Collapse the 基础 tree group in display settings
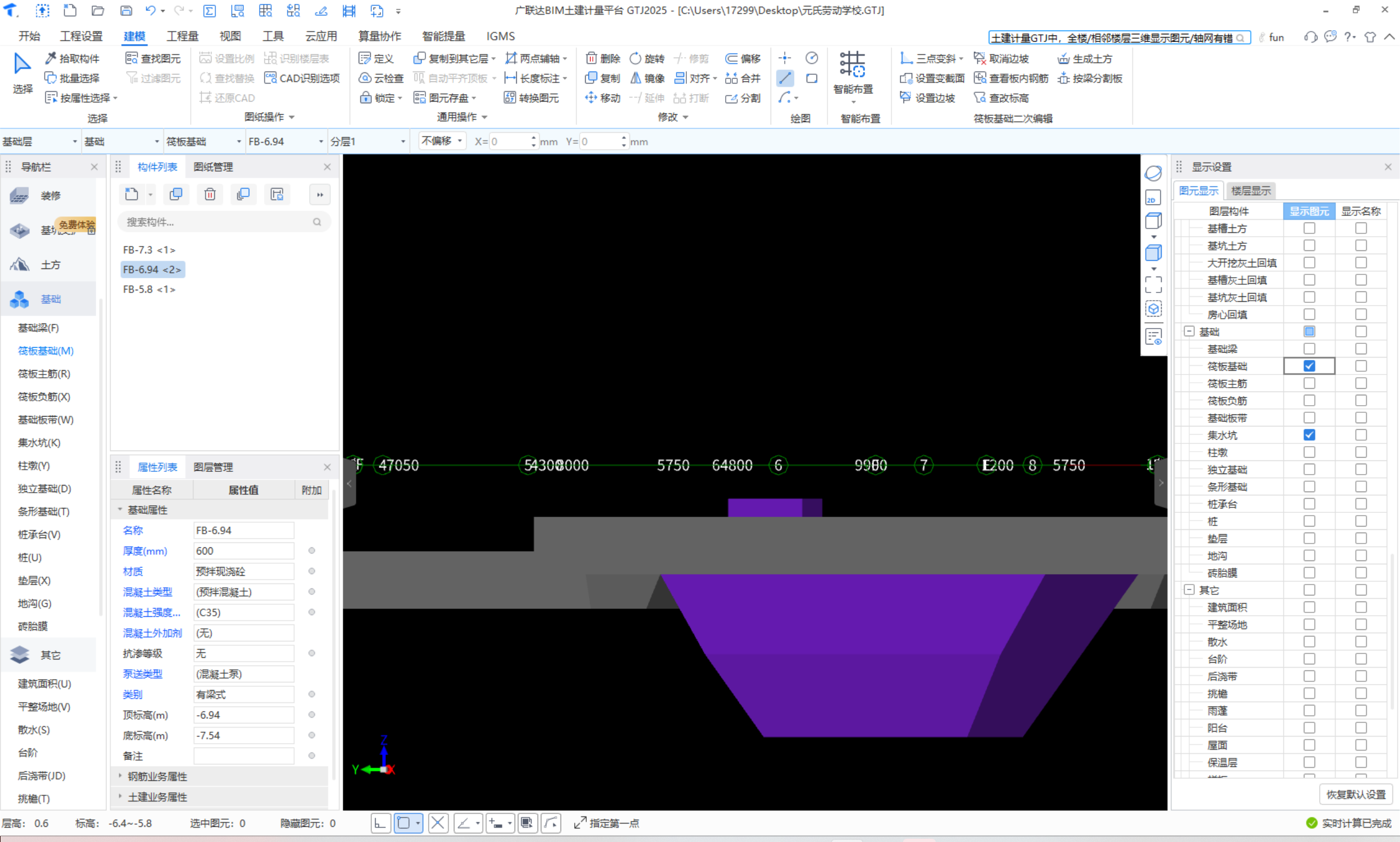The height and width of the screenshot is (842, 1400). click(x=1189, y=331)
